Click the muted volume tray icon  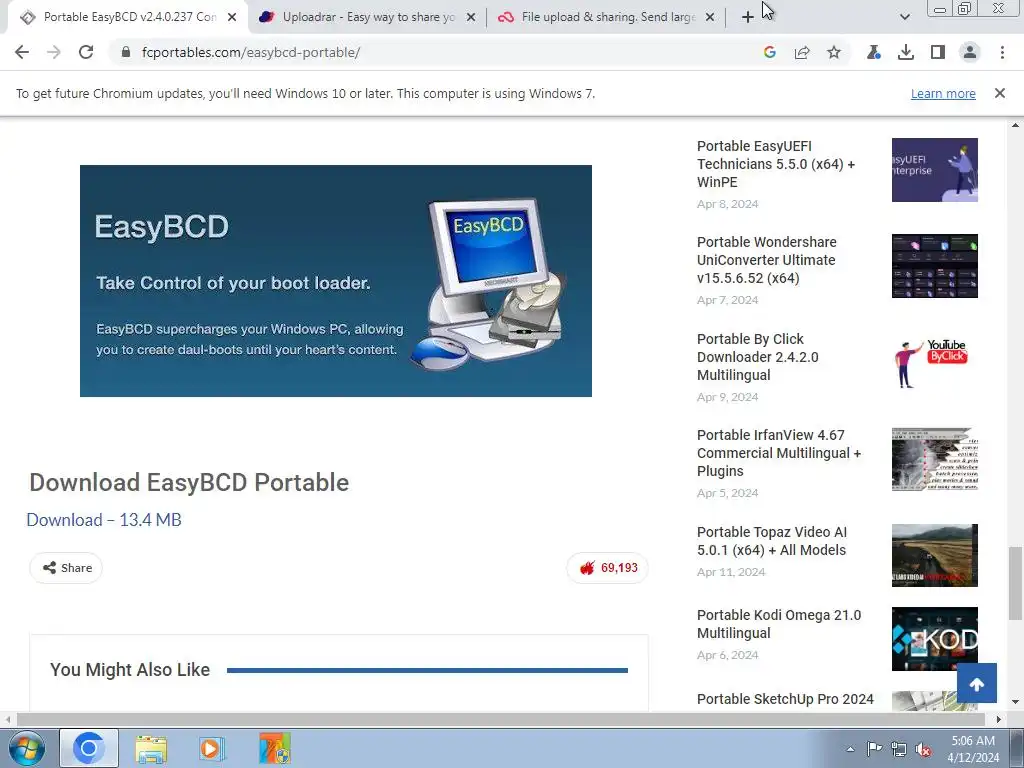click(923, 749)
